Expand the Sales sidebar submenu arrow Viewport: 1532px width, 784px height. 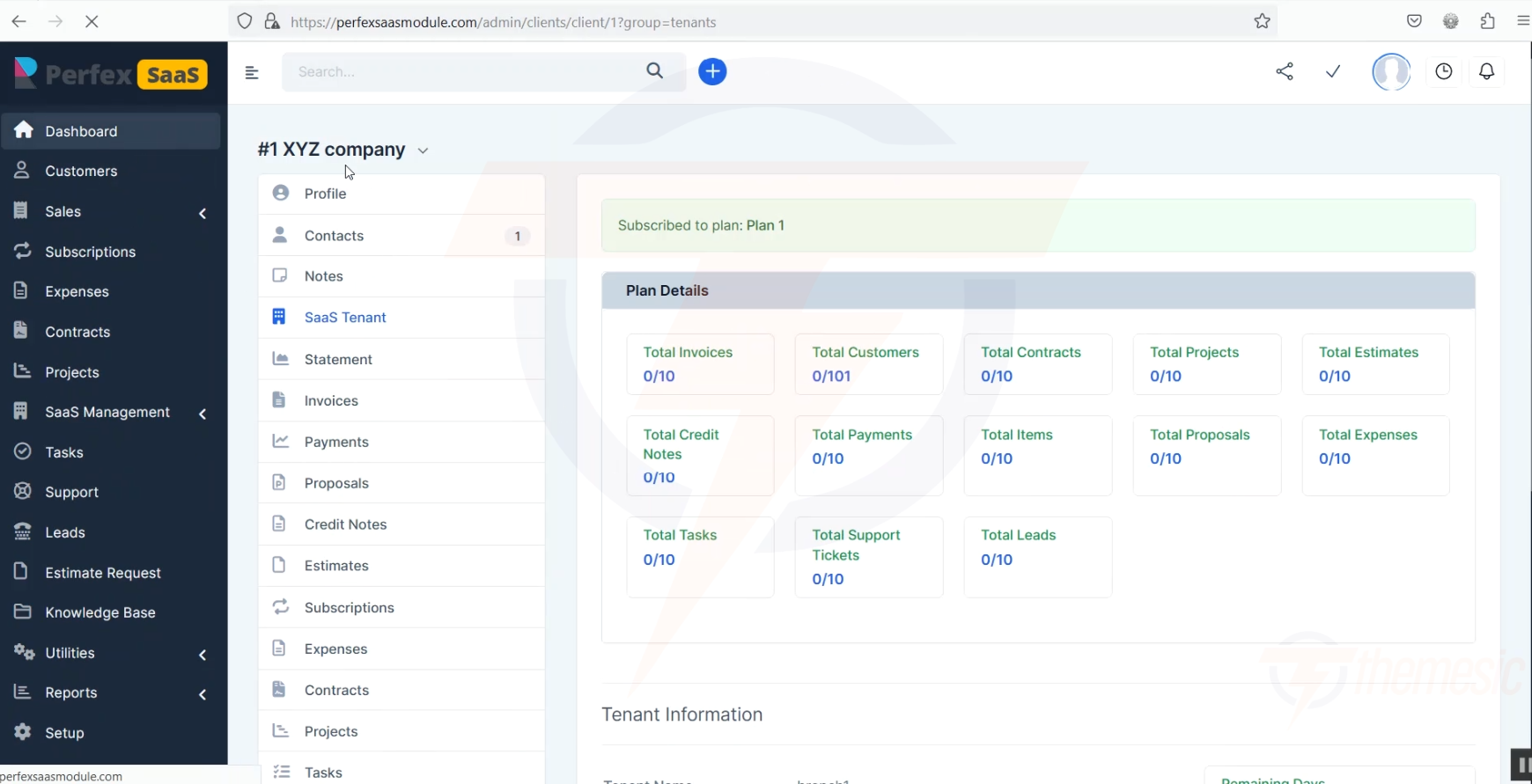click(203, 213)
